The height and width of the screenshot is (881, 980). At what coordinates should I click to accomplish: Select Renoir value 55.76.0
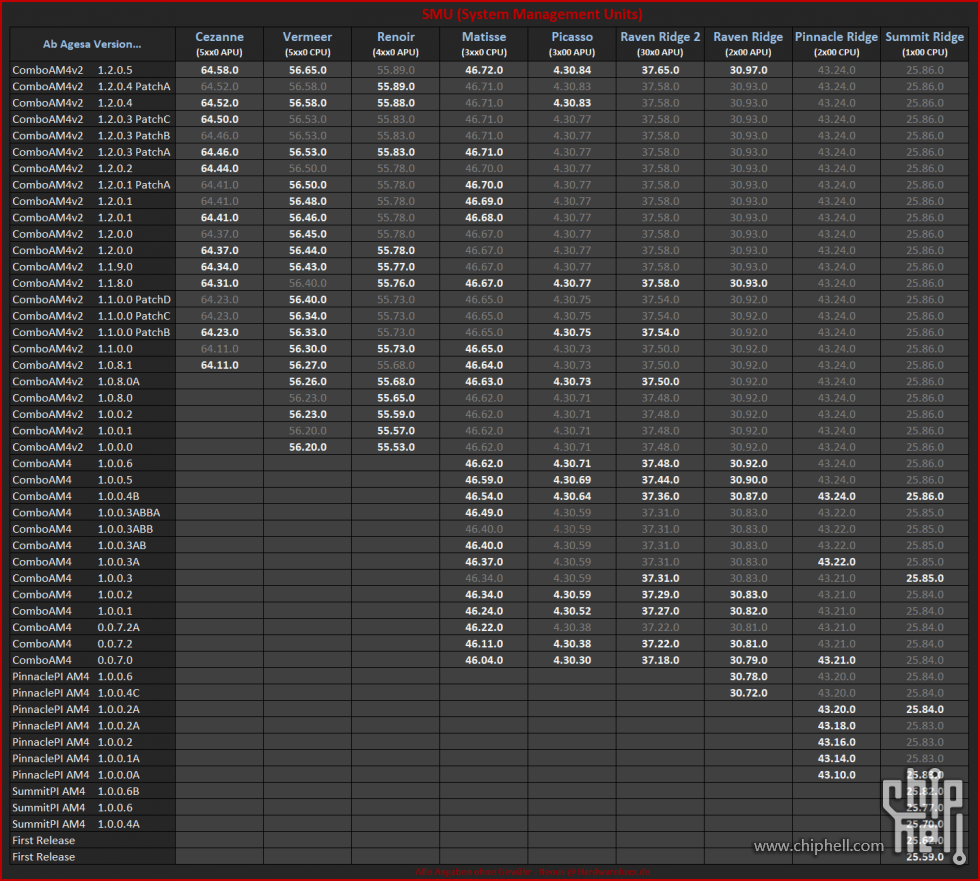tap(396, 283)
